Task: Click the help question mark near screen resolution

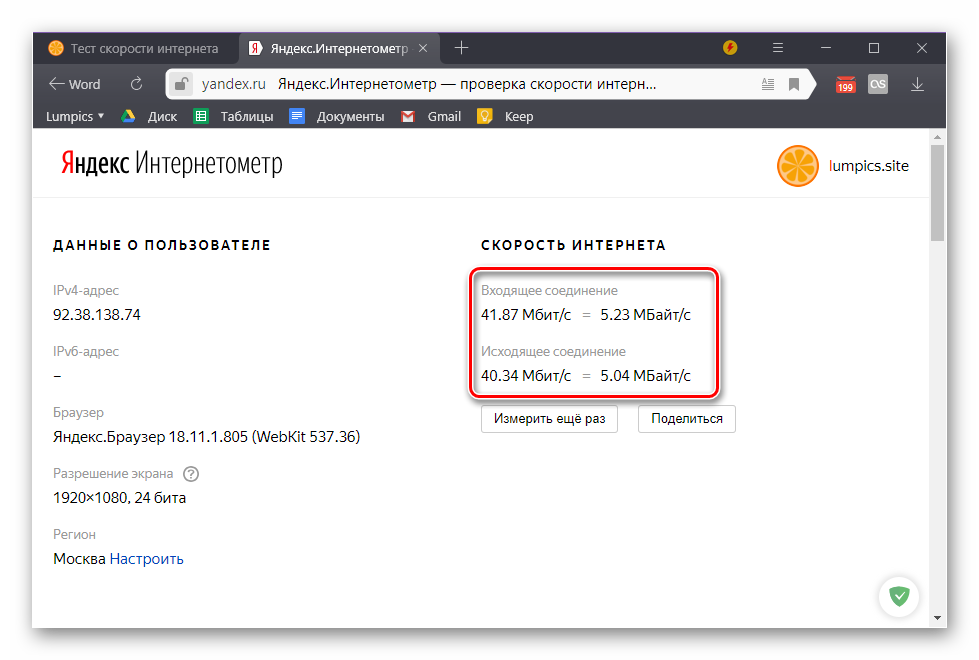Action: (x=191, y=474)
